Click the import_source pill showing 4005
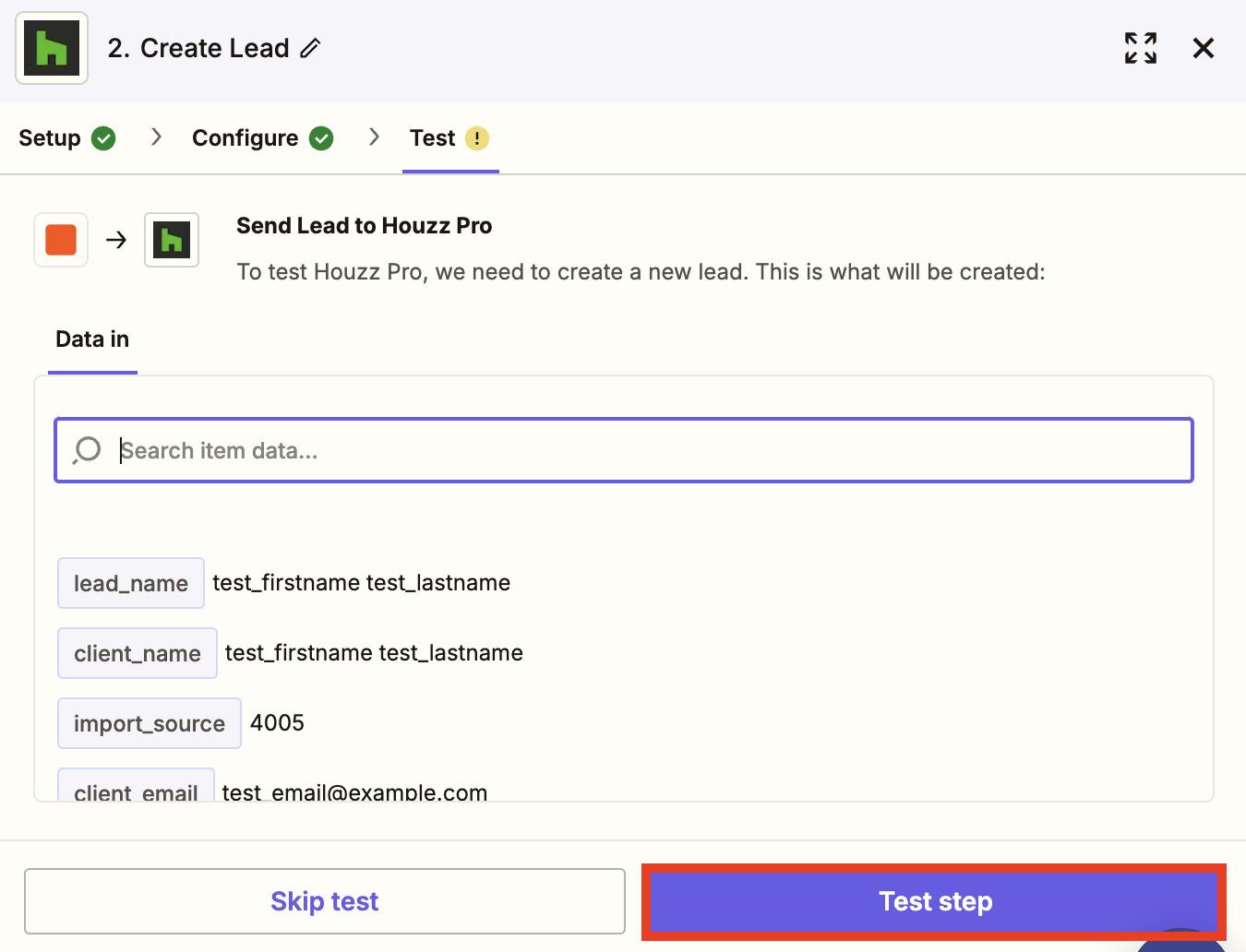1246x952 pixels. [149, 723]
